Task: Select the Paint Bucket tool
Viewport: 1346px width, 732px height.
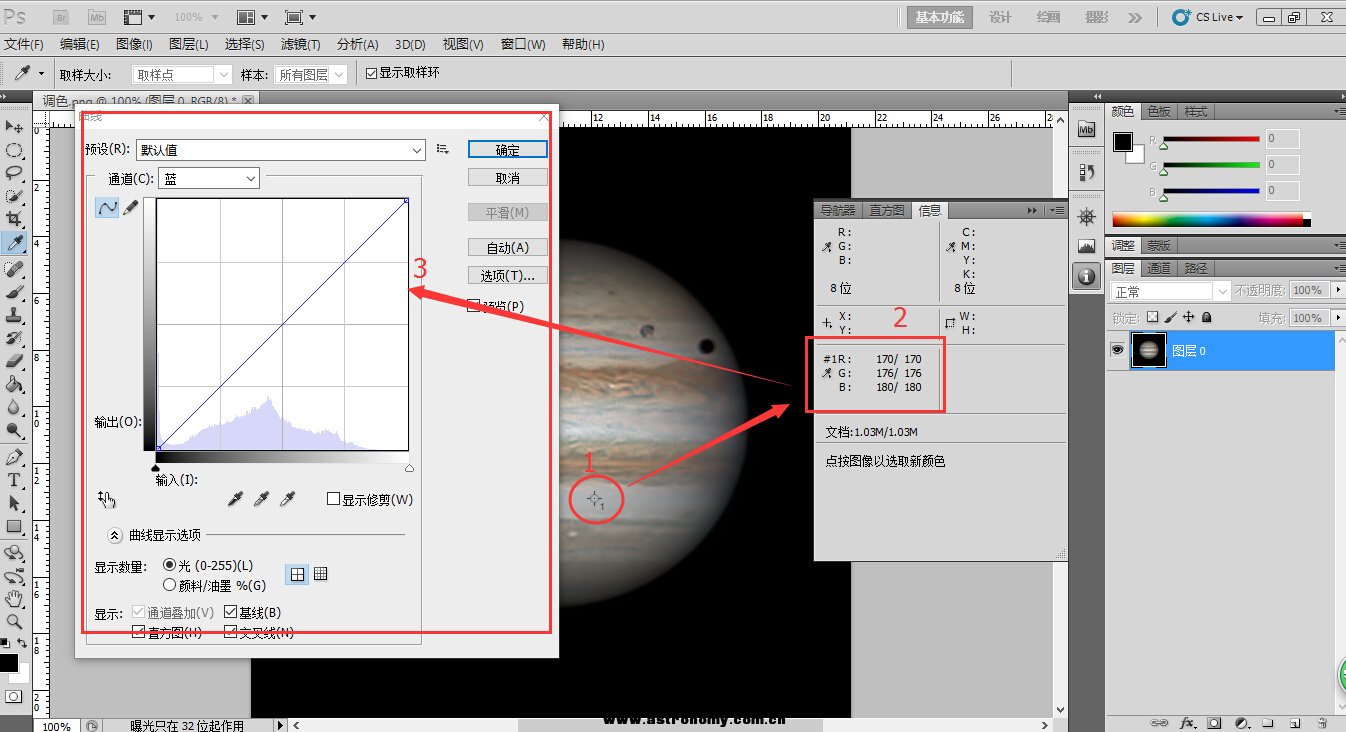Action: pos(14,384)
